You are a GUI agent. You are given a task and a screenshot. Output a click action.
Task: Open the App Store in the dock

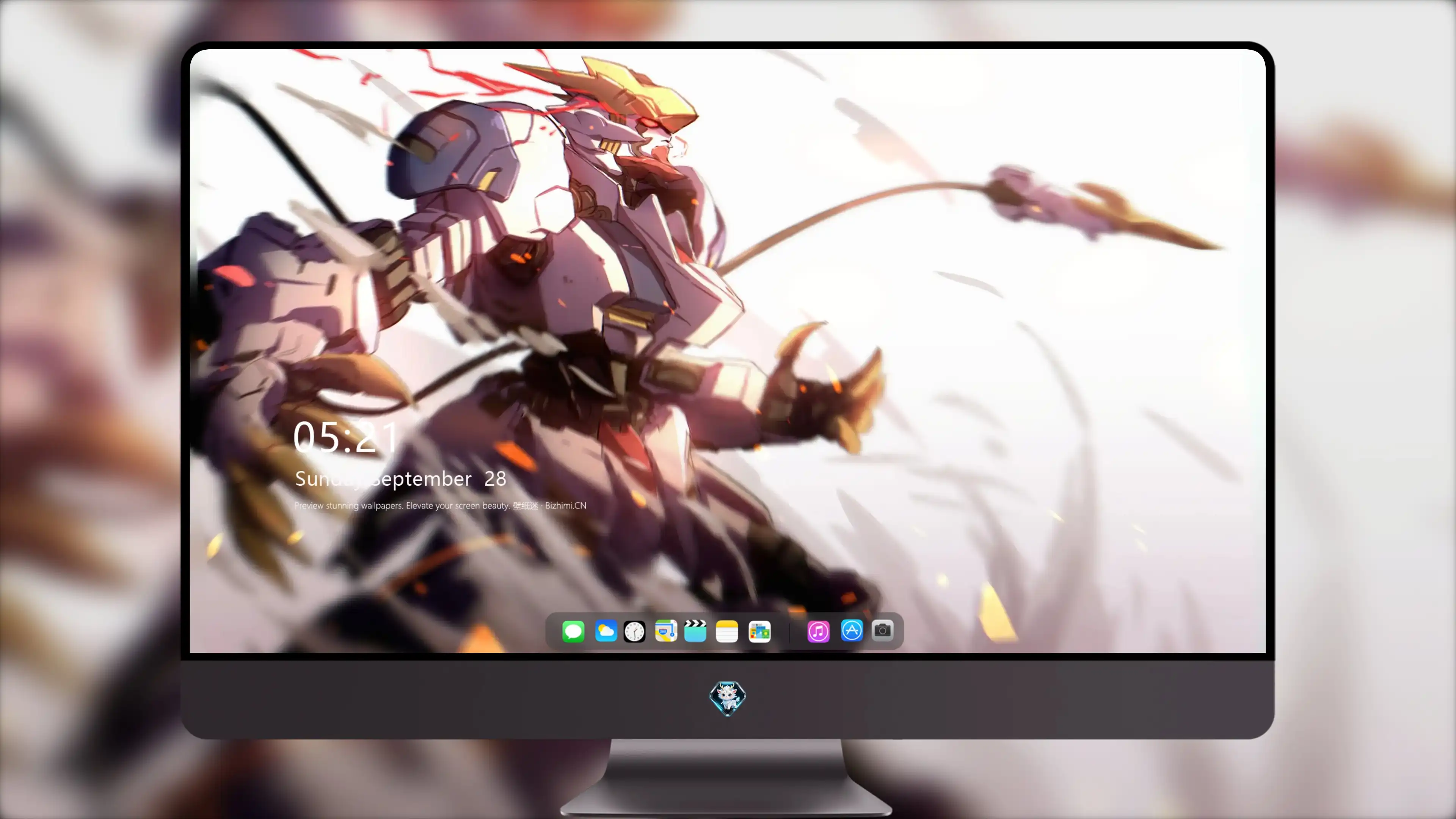pos(852,630)
